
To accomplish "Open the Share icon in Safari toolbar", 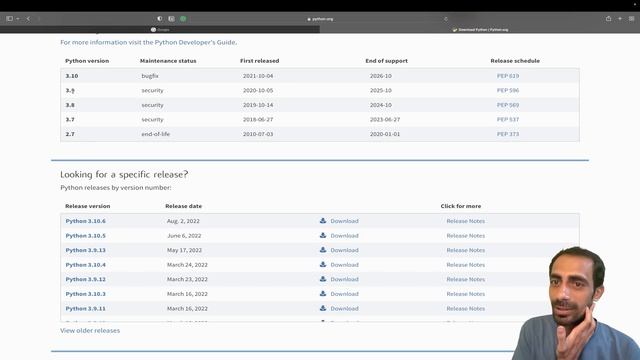I will tap(608, 18).
